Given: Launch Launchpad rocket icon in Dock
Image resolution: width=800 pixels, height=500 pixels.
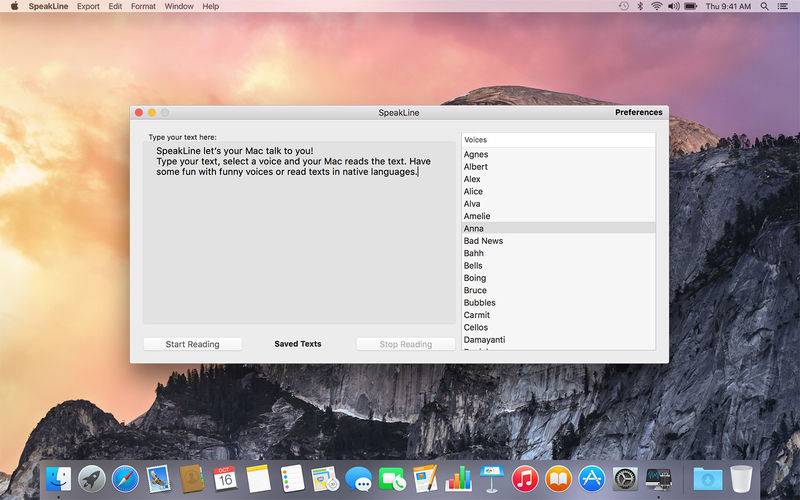Looking at the screenshot, I should coord(92,479).
